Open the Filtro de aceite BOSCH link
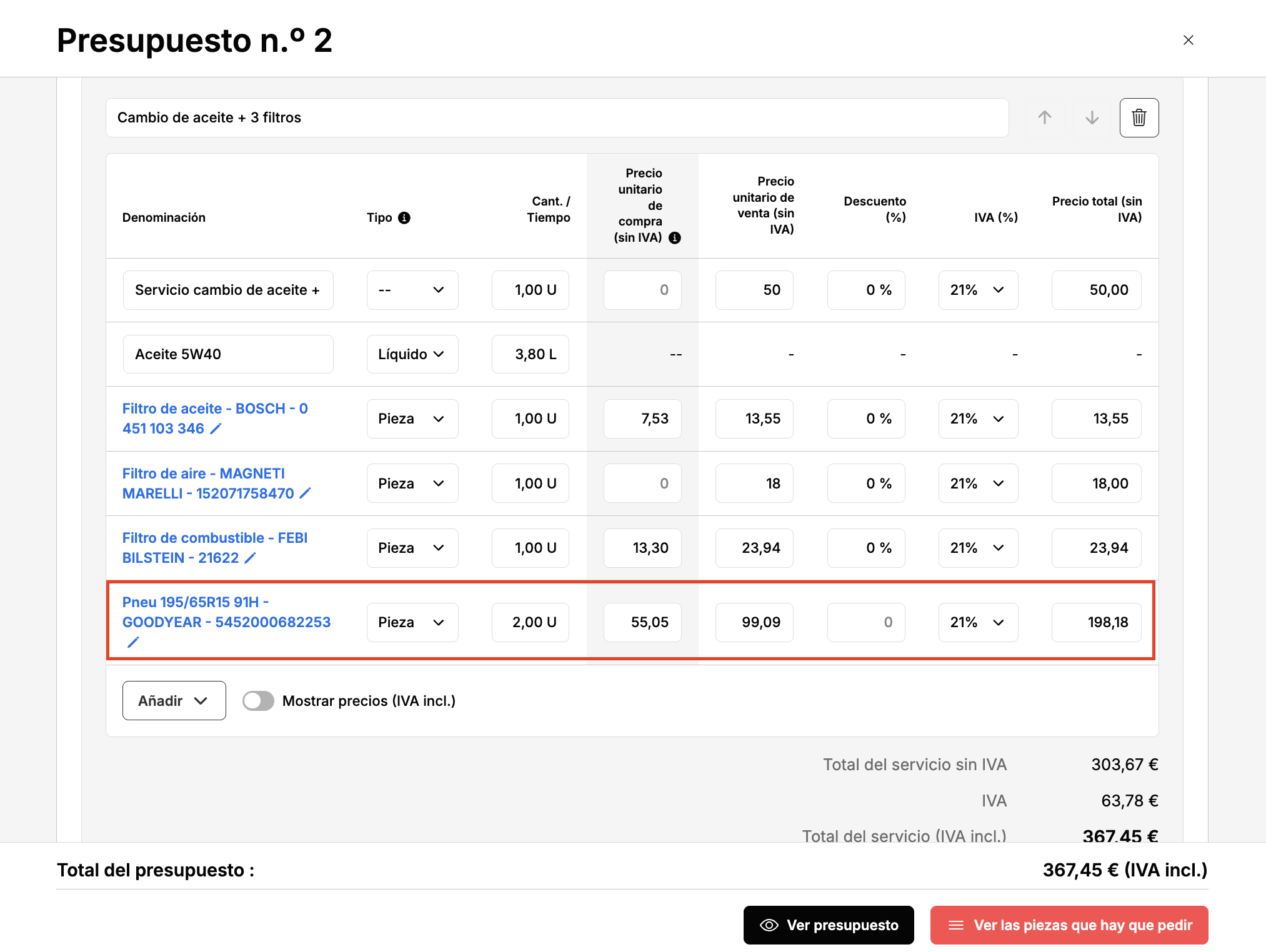The height and width of the screenshot is (952, 1266). click(215, 419)
